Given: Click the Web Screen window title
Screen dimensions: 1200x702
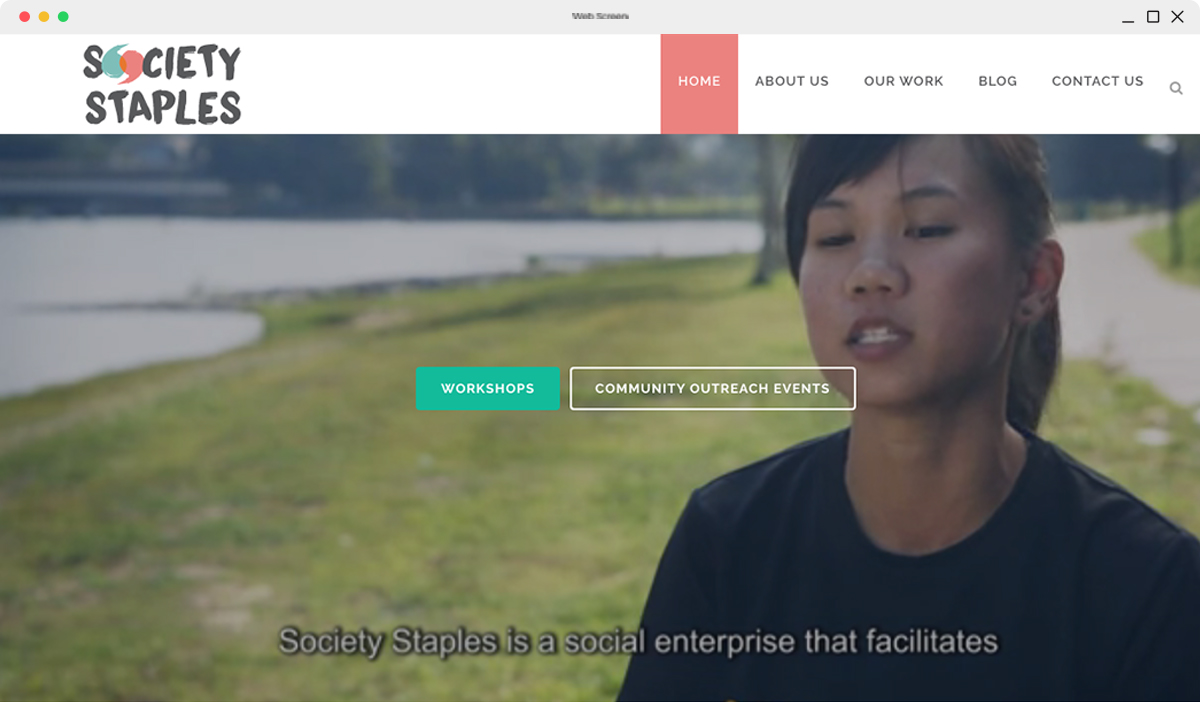Looking at the screenshot, I should pos(600,17).
